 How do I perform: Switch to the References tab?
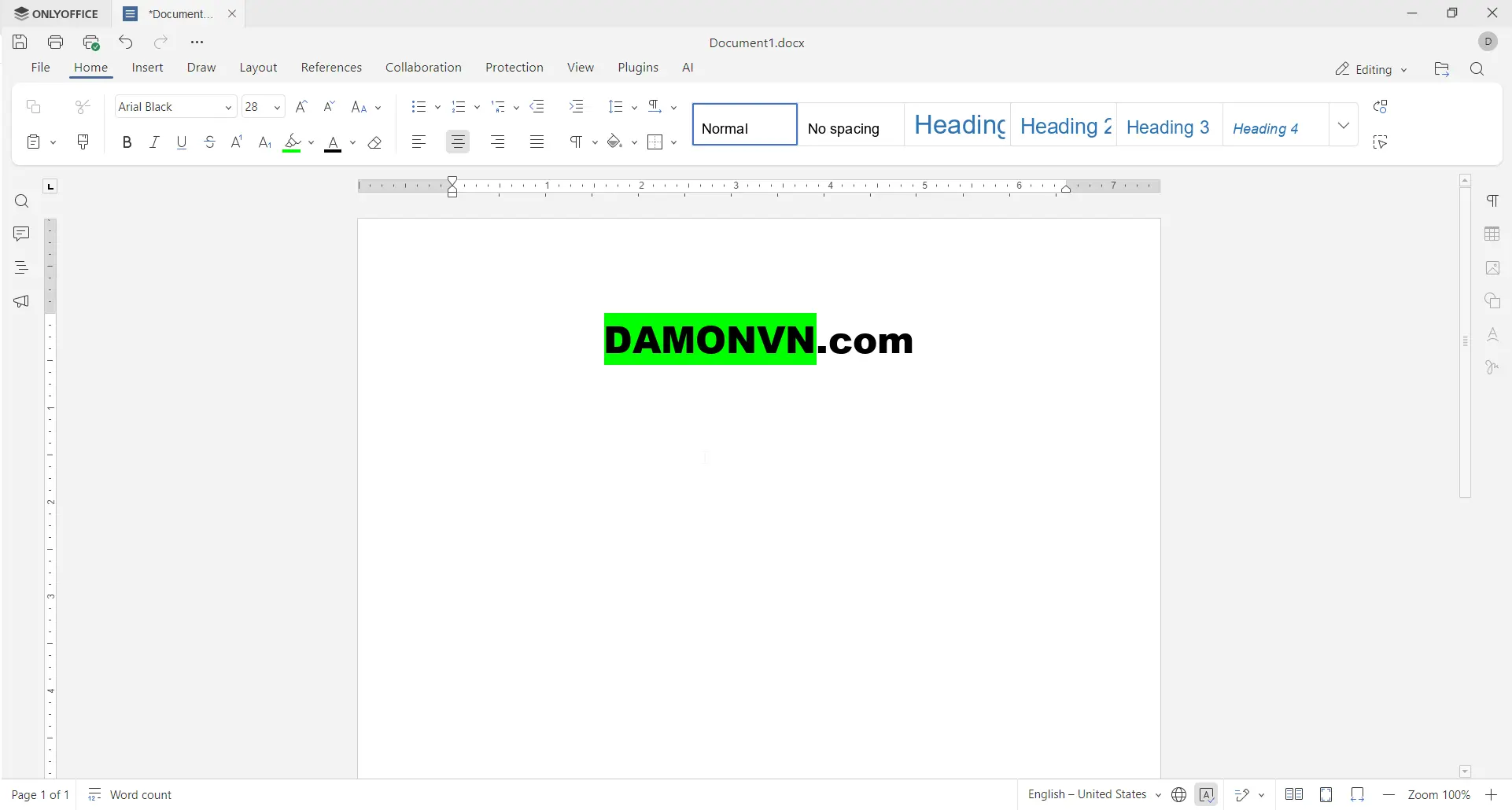pos(331,68)
